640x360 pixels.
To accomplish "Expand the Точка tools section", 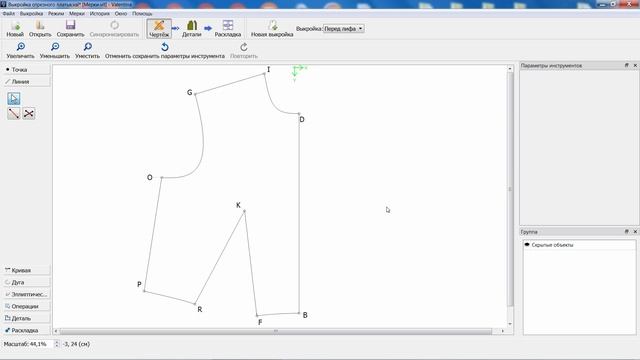I will tap(27, 70).
